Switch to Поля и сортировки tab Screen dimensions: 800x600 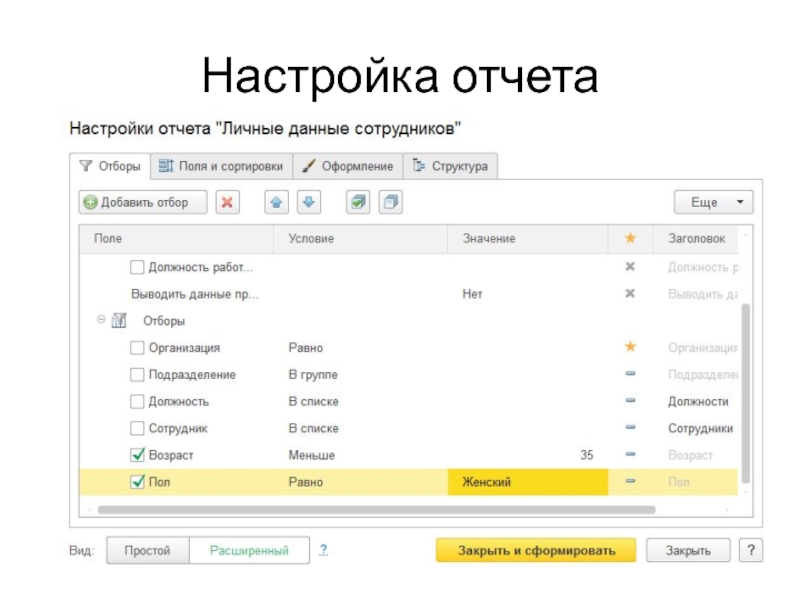[x=221, y=166]
